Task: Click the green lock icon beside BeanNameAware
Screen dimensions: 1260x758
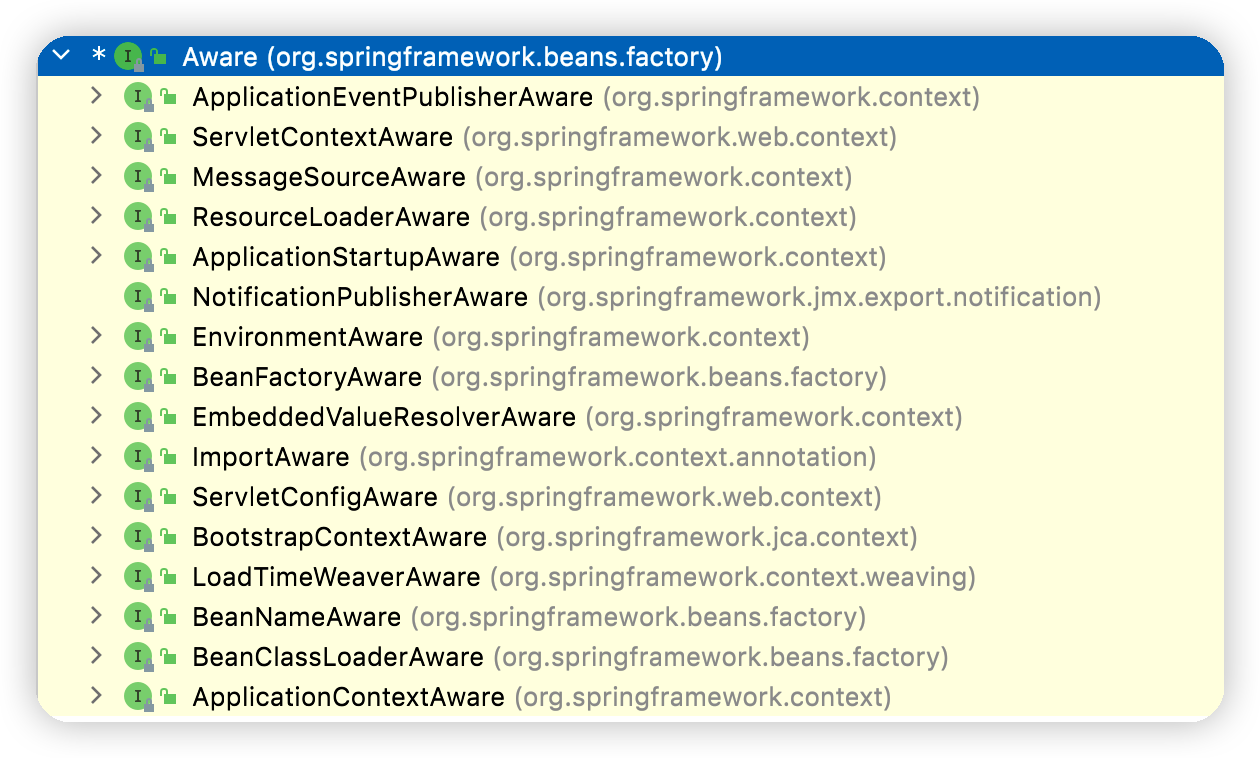Action: [x=168, y=617]
